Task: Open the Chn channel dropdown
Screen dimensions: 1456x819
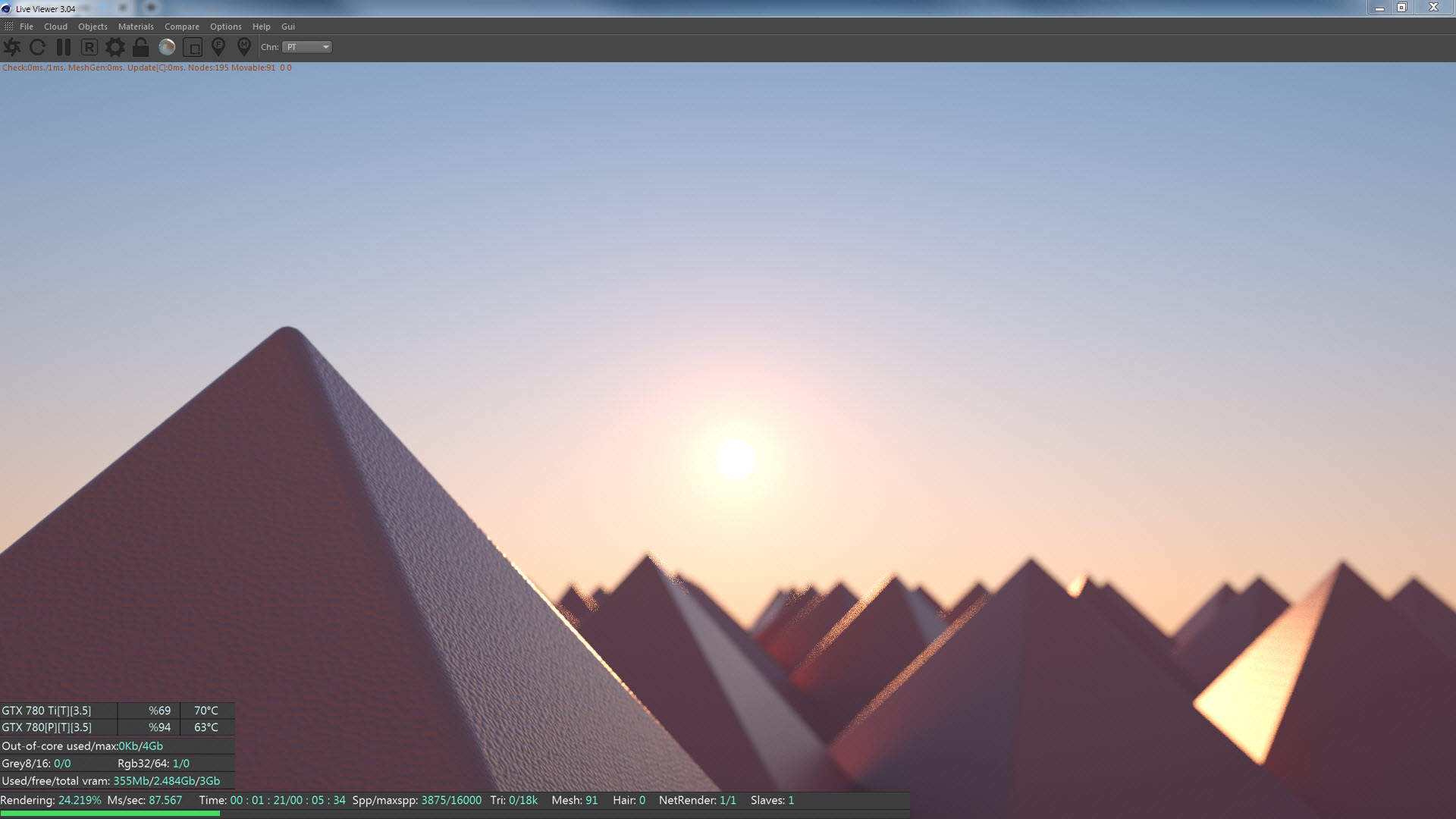Action: pyautogui.click(x=307, y=47)
